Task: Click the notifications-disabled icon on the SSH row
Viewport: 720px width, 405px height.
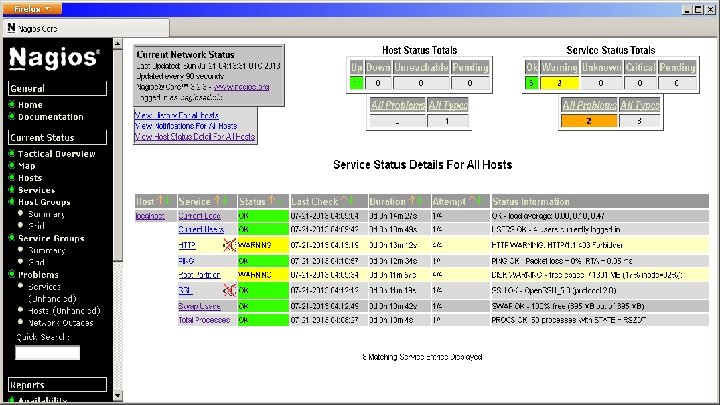Action: tap(230, 290)
